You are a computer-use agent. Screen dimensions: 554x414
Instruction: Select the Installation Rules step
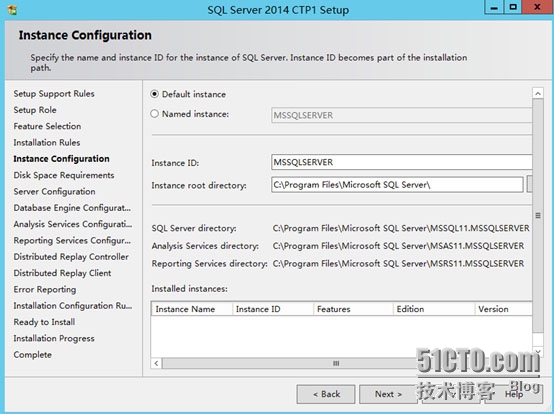point(47,142)
